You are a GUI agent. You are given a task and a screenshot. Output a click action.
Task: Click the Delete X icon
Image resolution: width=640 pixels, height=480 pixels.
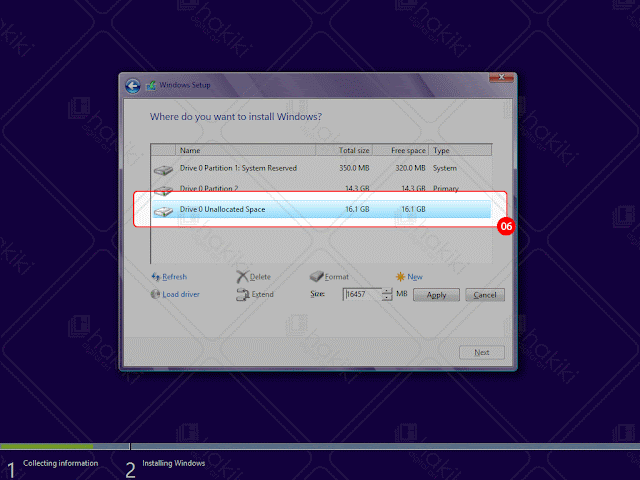(242, 277)
